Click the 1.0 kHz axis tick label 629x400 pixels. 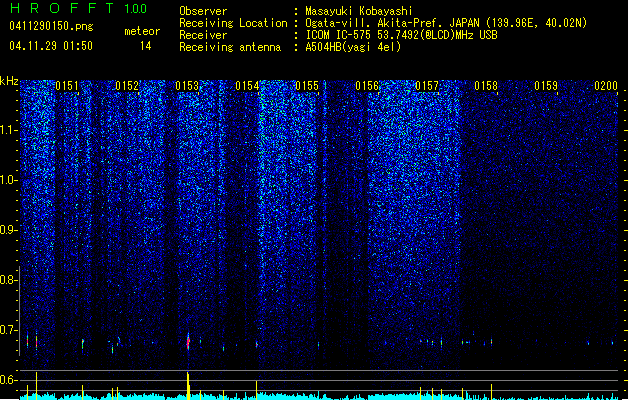[9, 180]
